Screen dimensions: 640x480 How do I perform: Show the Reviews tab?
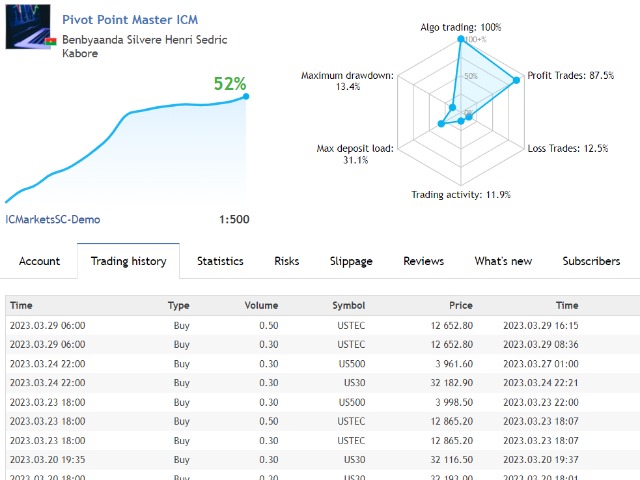click(423, 261)
